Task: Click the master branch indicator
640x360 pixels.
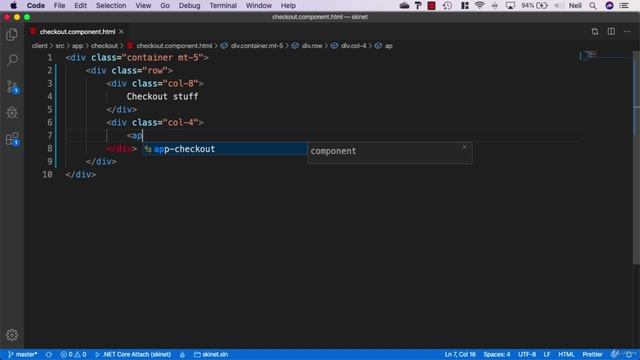Action: click(22, 354)
